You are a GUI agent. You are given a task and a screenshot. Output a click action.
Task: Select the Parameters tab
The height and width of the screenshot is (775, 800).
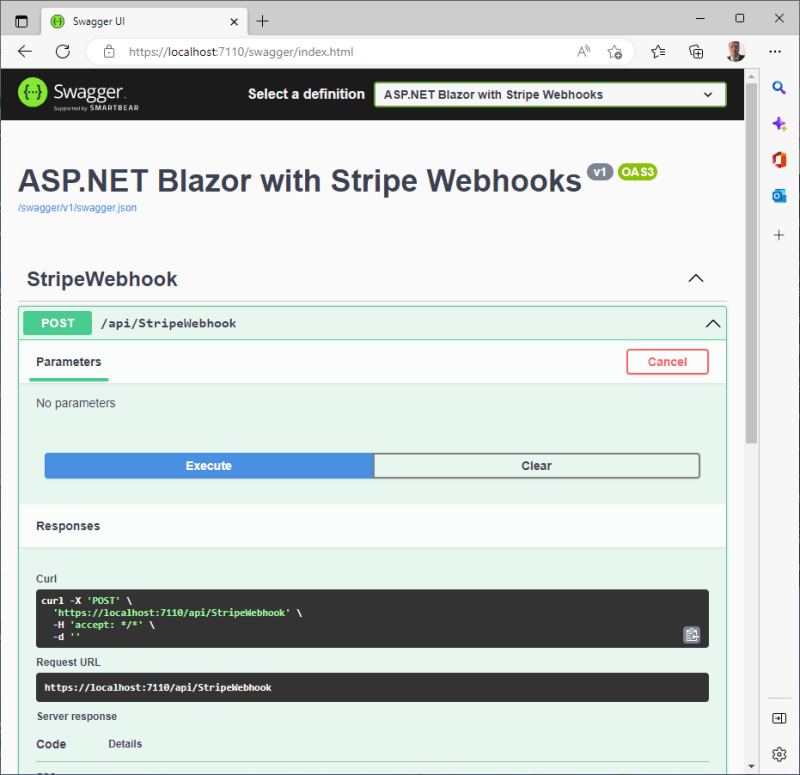pos(69,362)
